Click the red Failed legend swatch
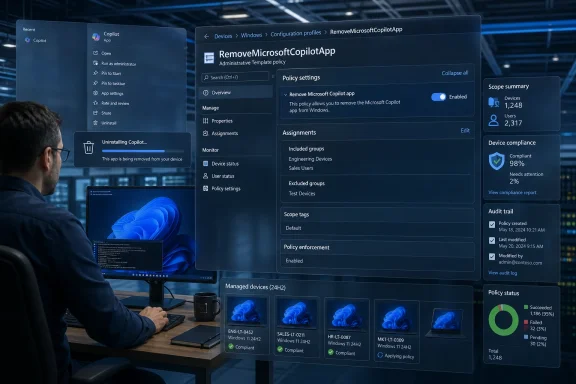This screenshot has width=576, height=384. tap(526, 322)
